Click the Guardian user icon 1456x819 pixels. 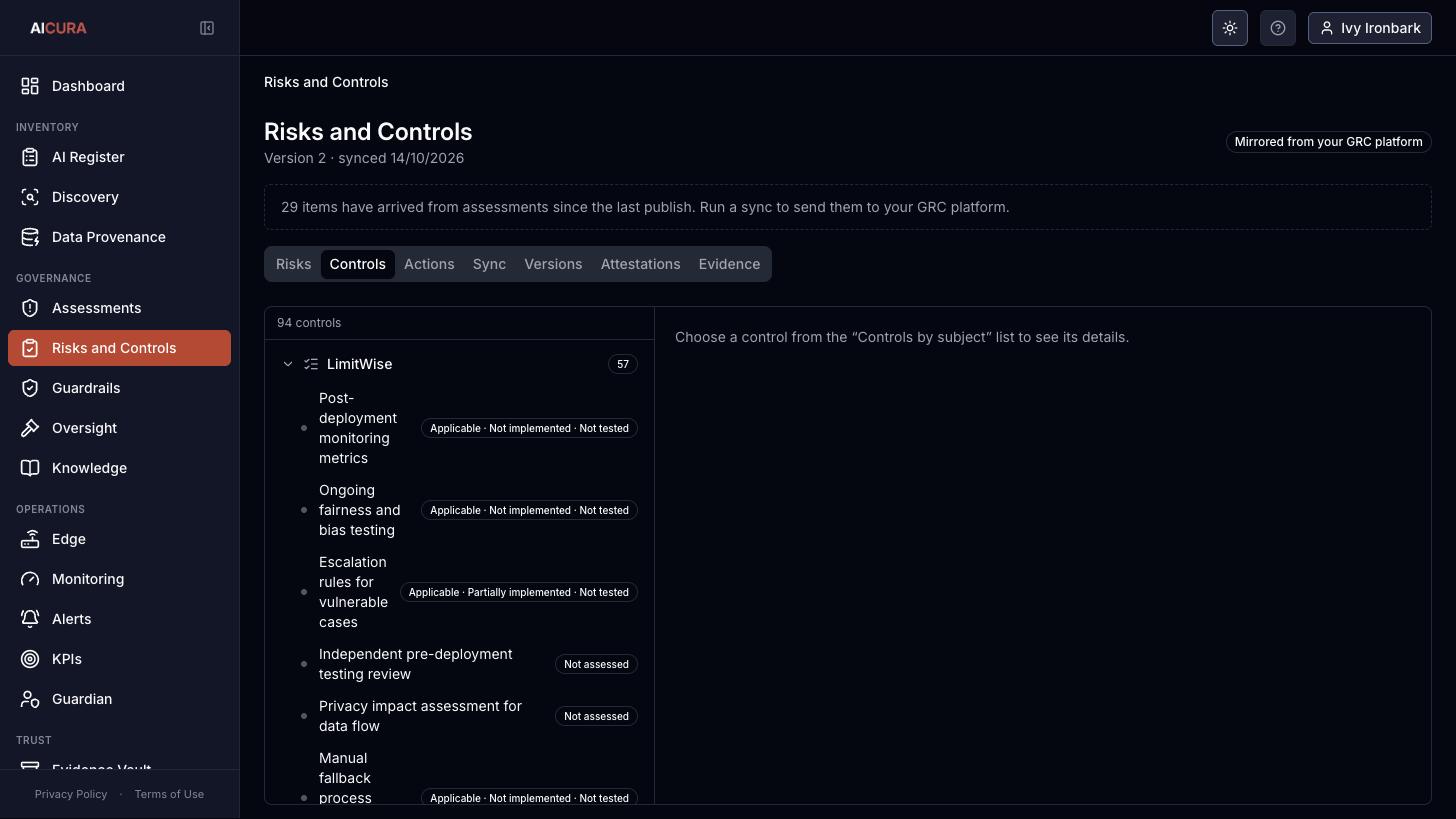click(x=30, y=699)
